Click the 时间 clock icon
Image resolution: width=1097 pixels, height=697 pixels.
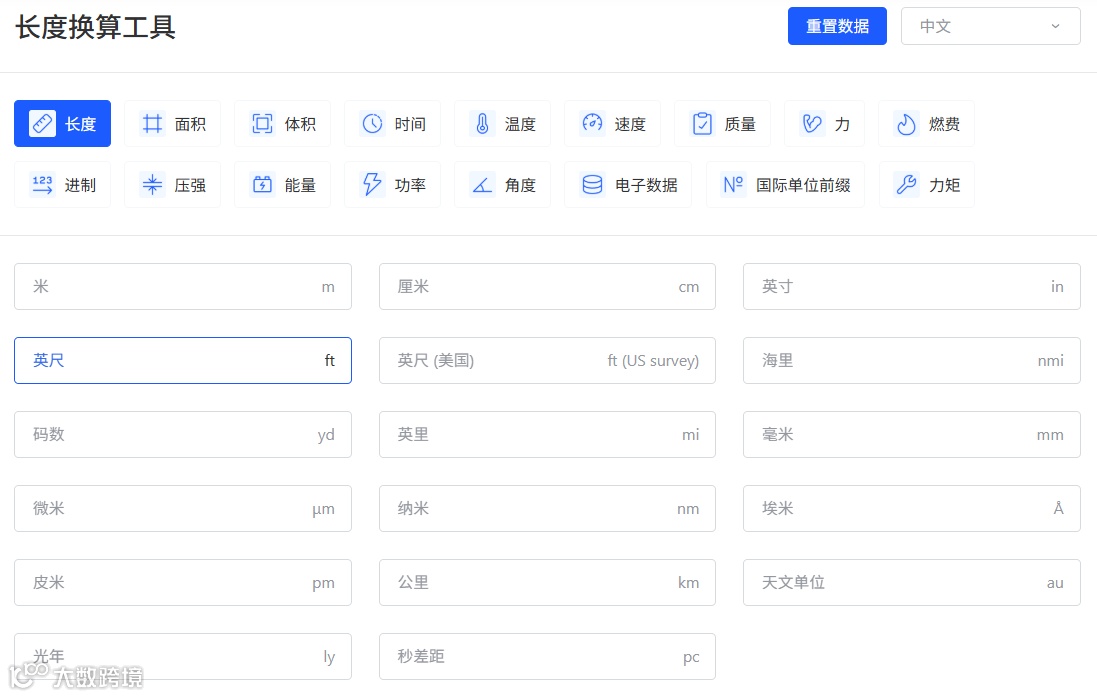click(372, 124)
